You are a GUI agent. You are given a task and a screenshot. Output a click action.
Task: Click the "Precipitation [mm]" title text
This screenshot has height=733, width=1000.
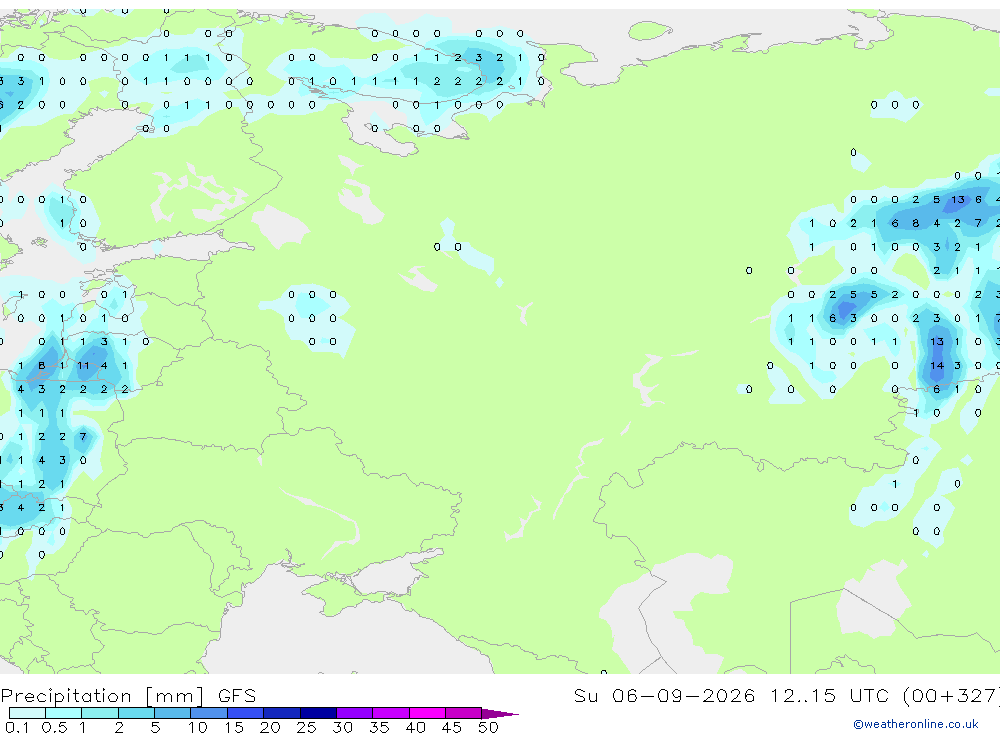tap(102, 695)
